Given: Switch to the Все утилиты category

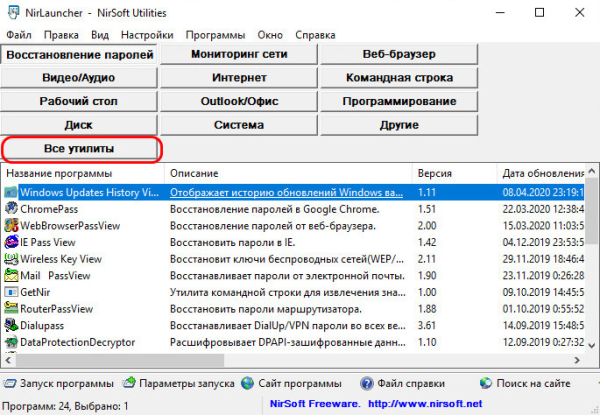Looking at the screenshot, I should (79, 148).
